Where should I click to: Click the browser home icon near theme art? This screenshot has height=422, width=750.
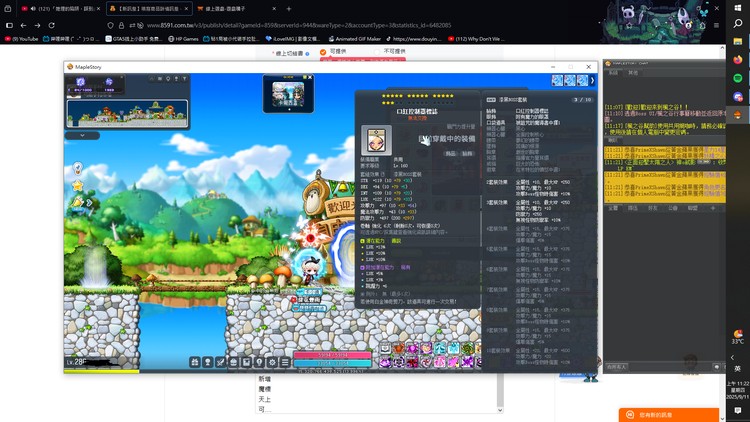pos(702,25)
